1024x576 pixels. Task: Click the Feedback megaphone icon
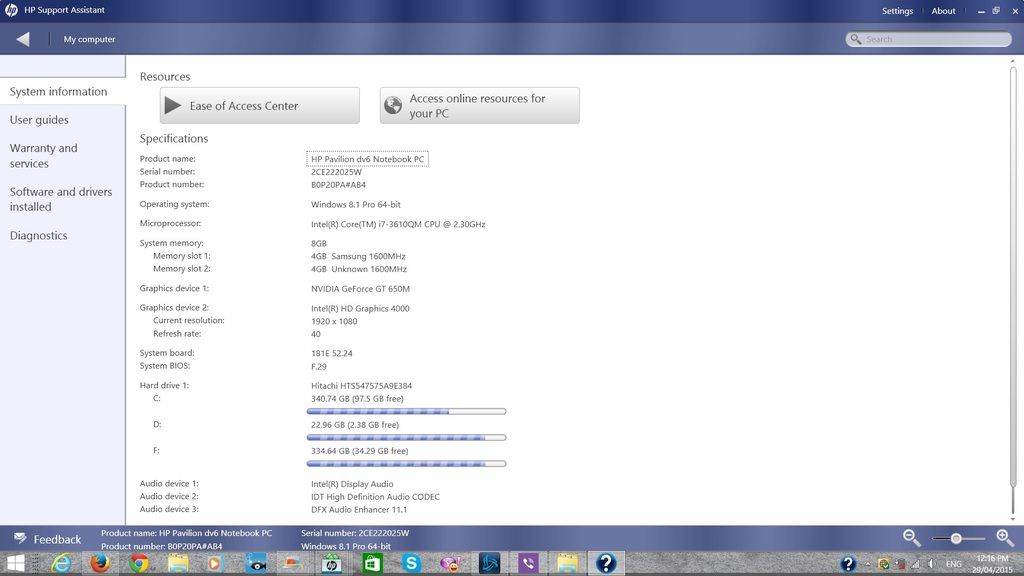pyautogui.click(x=19, y=539)
